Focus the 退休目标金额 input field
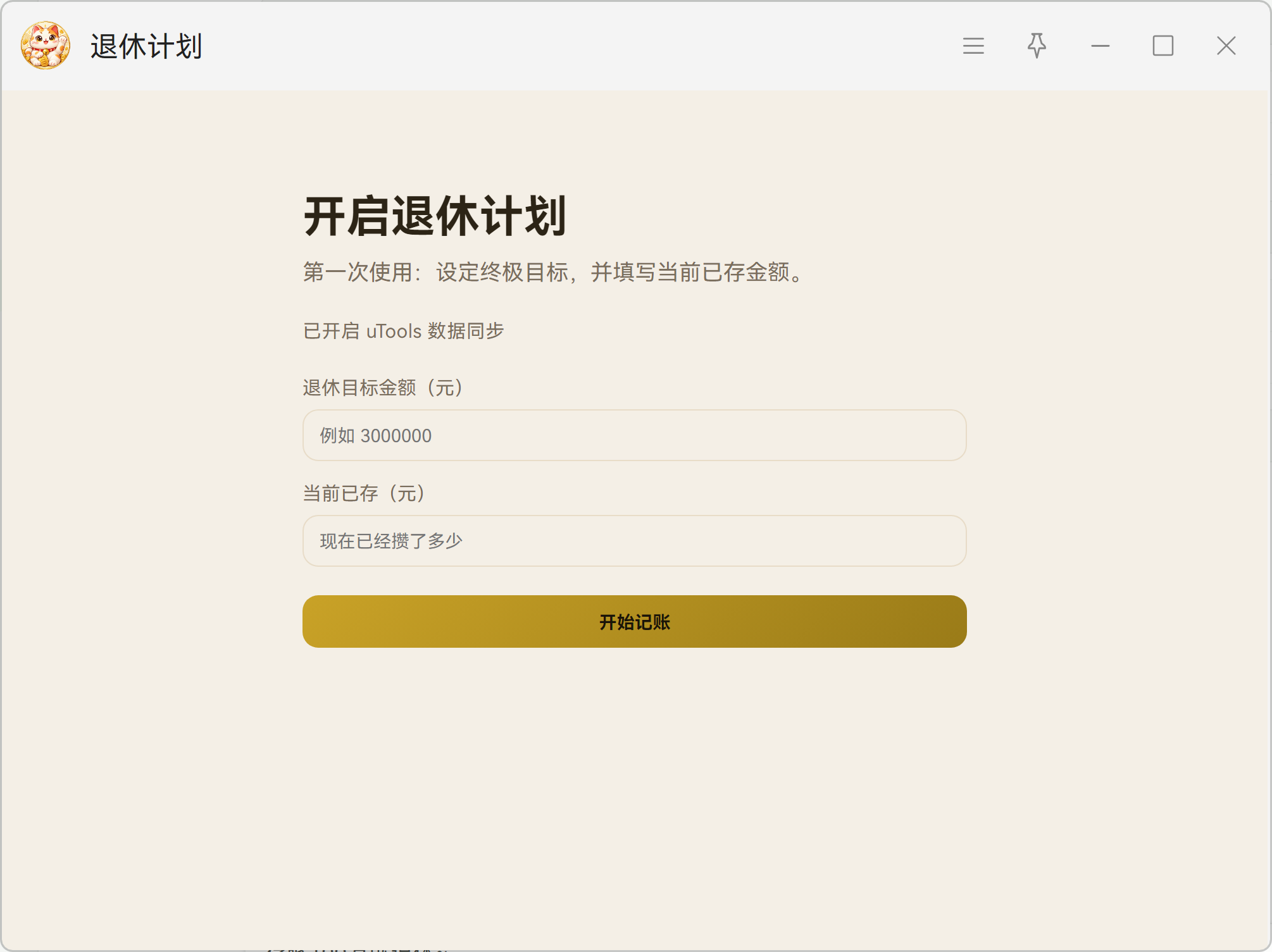1272x952 pixels. 634,435
